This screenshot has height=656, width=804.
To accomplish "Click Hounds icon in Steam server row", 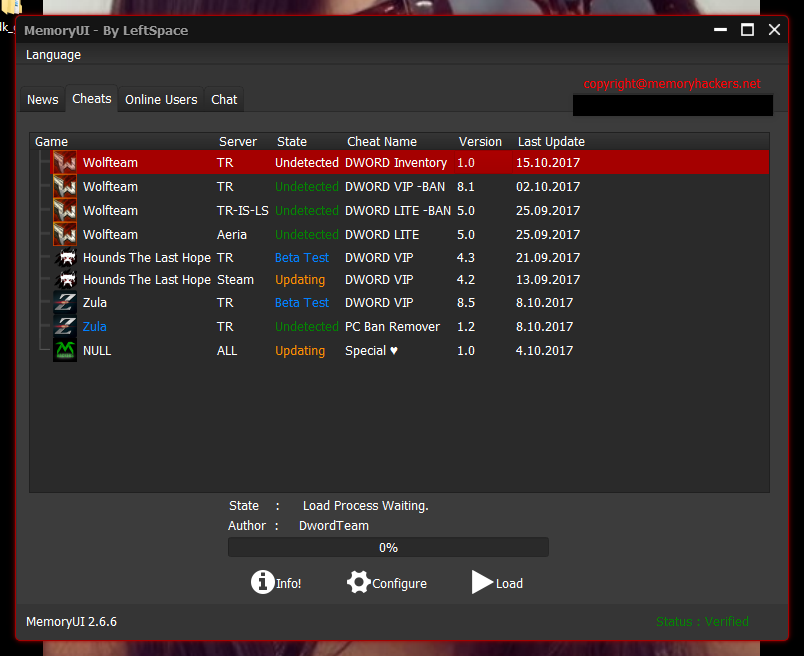I will click(67, 280).
